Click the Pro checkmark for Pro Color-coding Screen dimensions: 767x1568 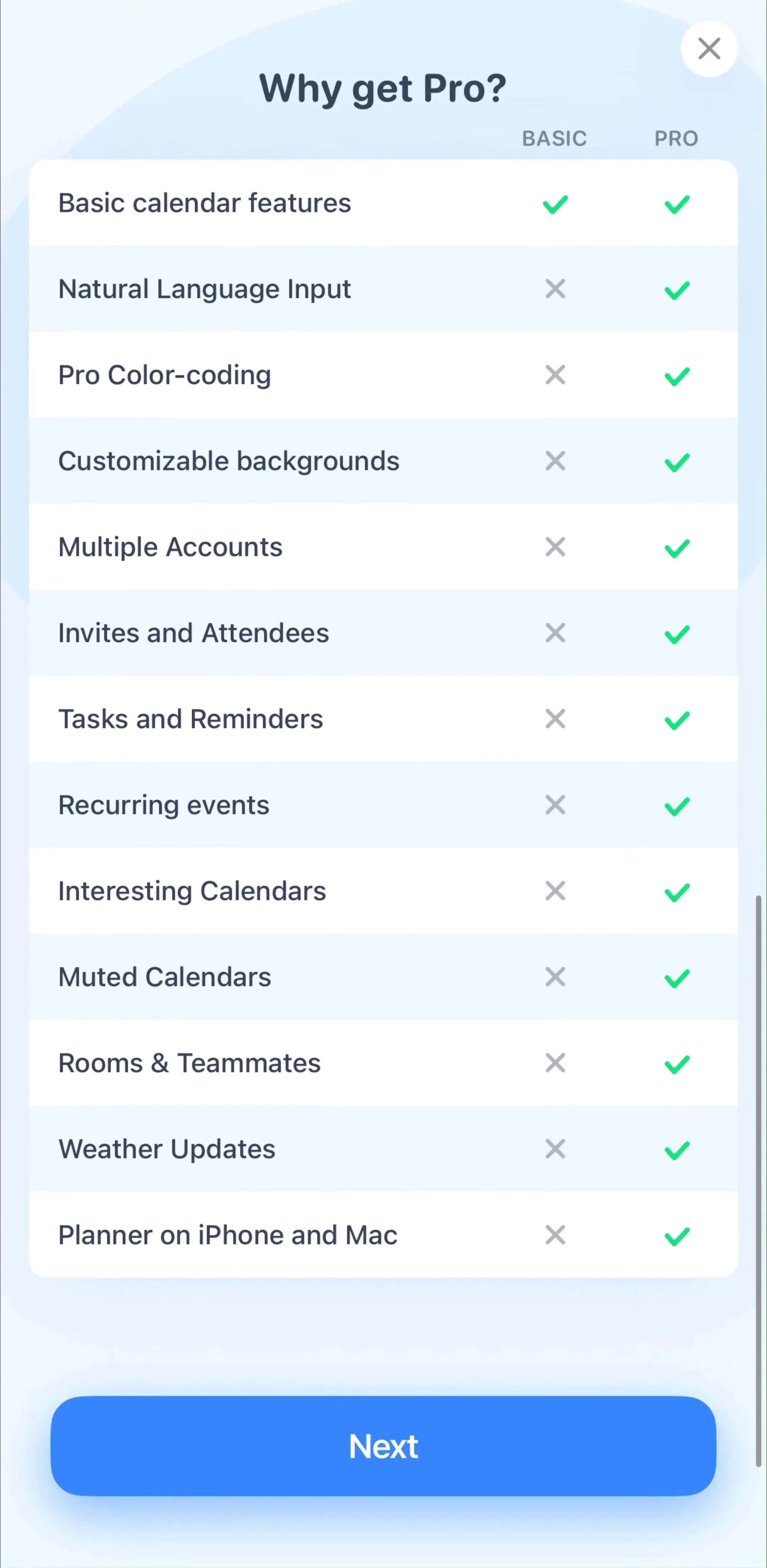[677, 376]
